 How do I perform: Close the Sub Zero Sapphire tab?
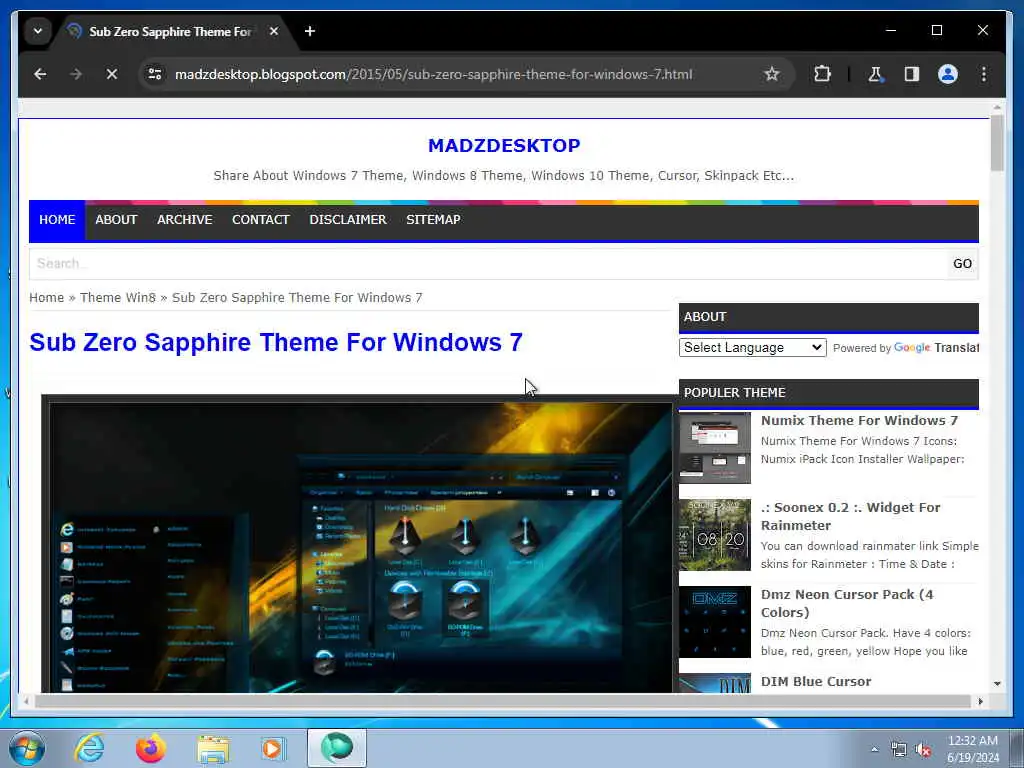pyautogui.click(x=274, y=31)
